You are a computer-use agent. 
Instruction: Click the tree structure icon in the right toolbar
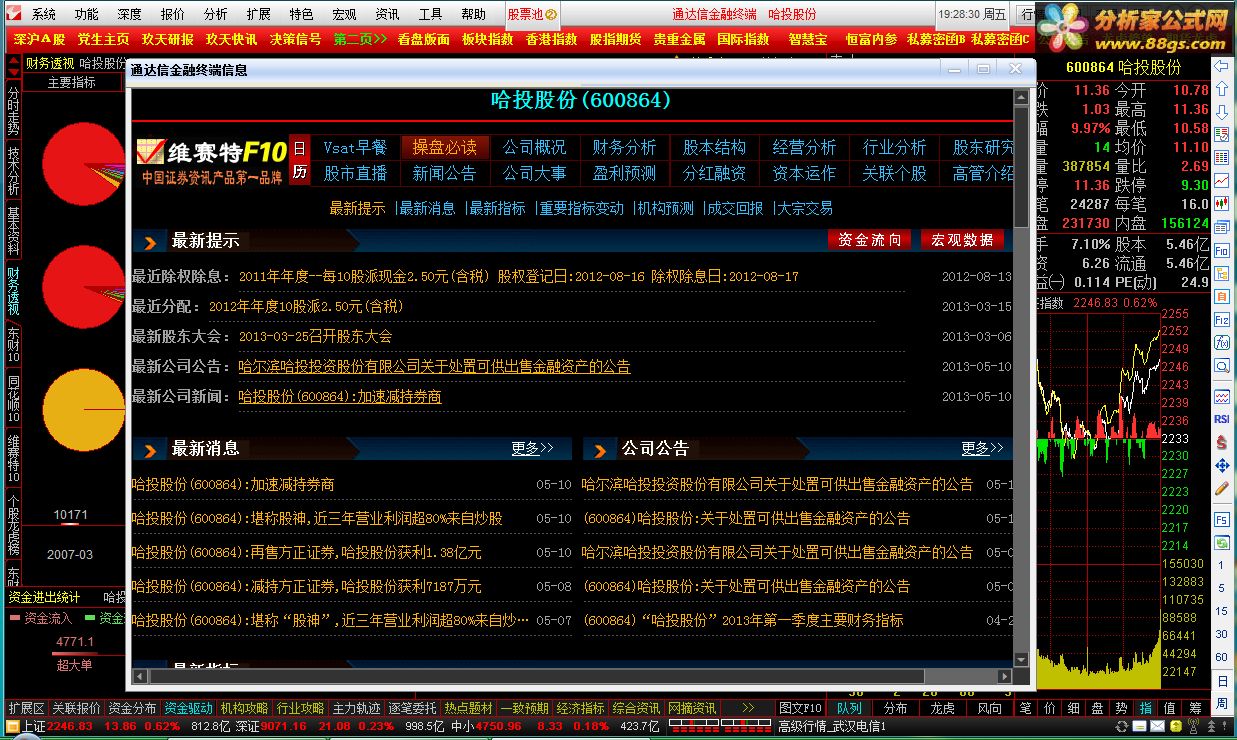(x=1221, y=273)
